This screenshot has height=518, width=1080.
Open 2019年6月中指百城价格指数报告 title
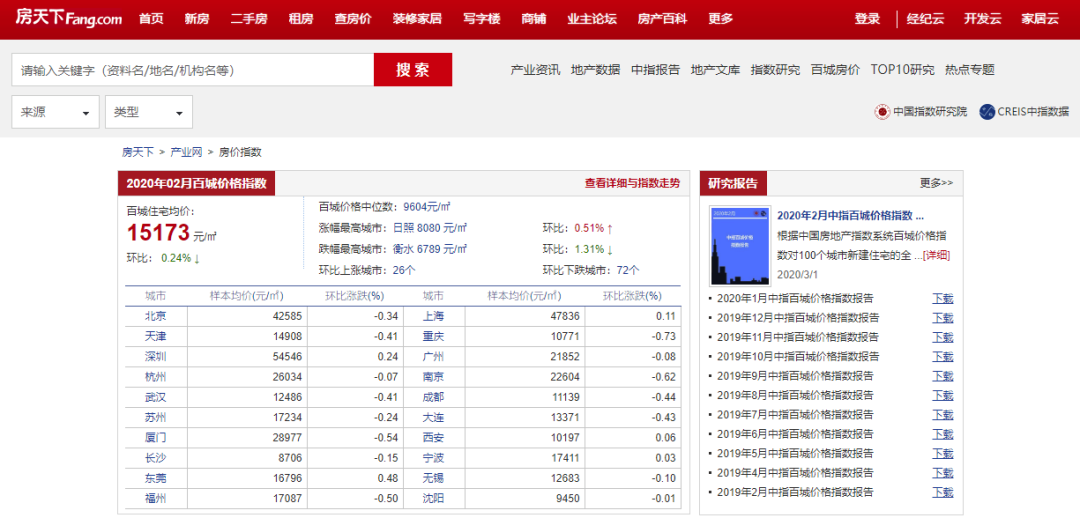click(795, 434)
